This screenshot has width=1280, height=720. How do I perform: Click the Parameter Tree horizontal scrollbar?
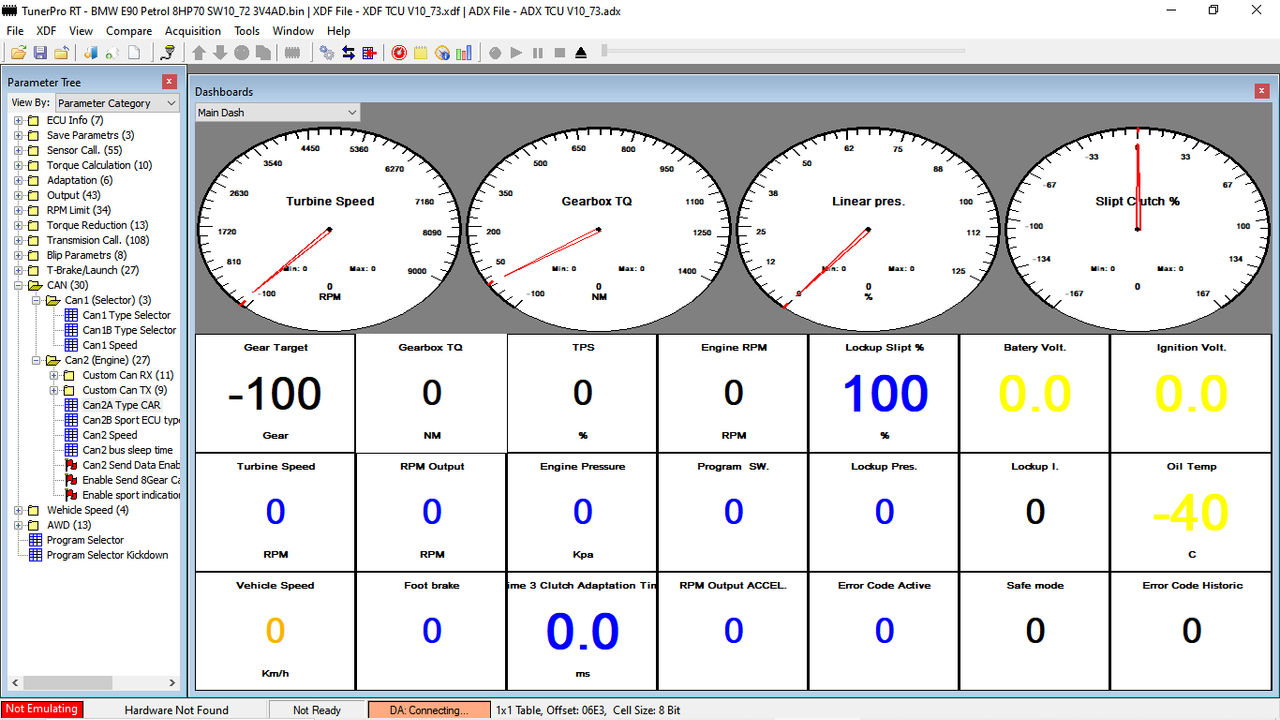(x=93, y=683)
